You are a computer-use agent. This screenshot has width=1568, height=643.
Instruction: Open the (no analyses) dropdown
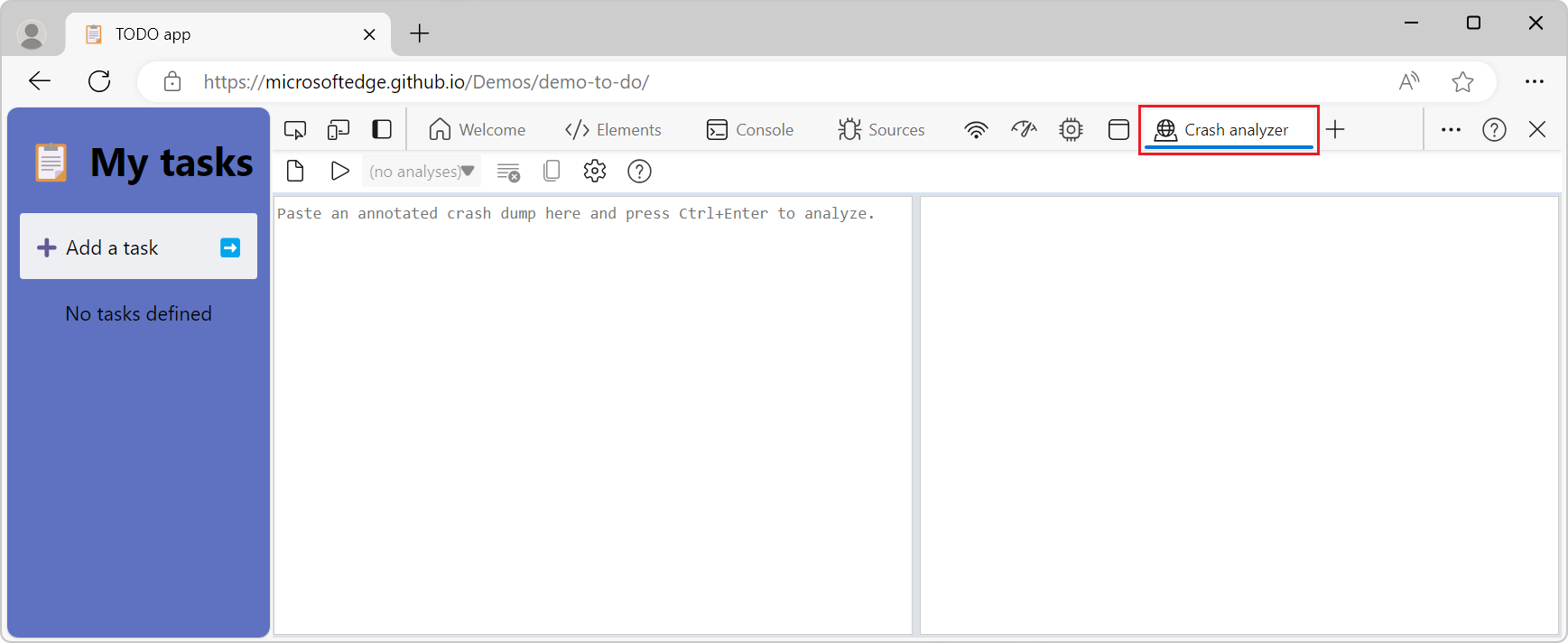(x=422, y=172)
